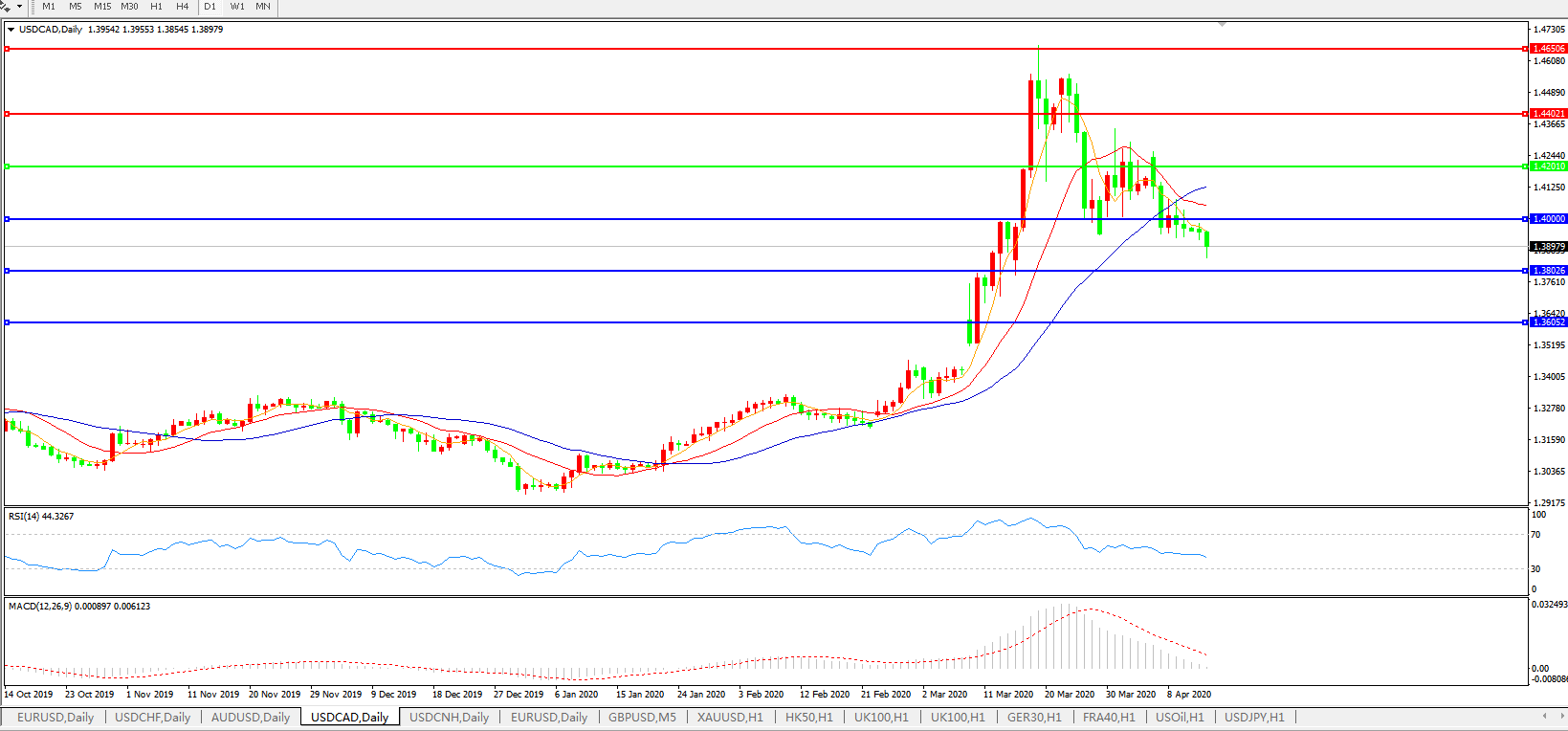Go to the GBPUSD,M5 tab
The height and width of the screenshot is (731, 1568).
(x=642, y=717)
